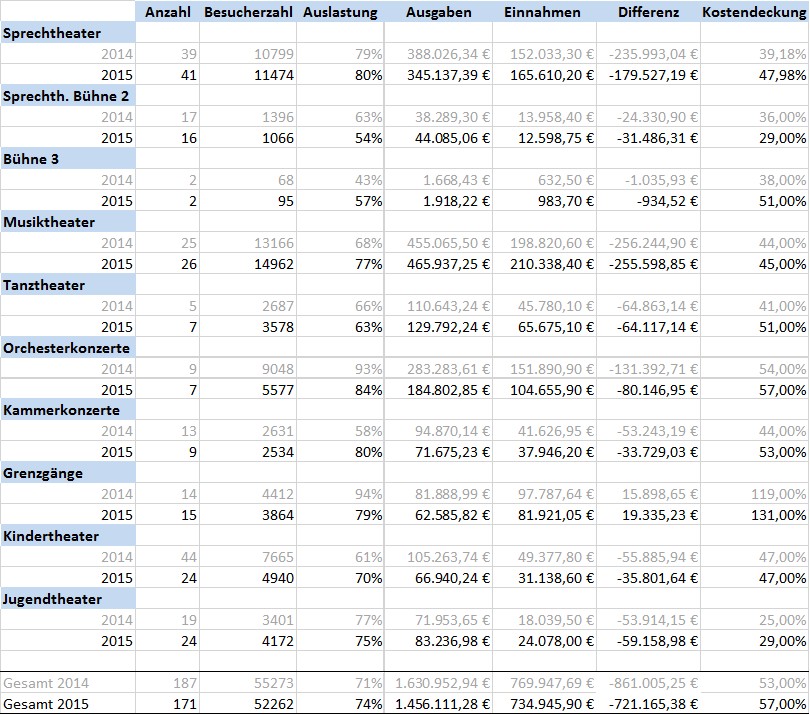Select the cell showing 44.085,06 €

pyautogui.click(x=439, y=138)
